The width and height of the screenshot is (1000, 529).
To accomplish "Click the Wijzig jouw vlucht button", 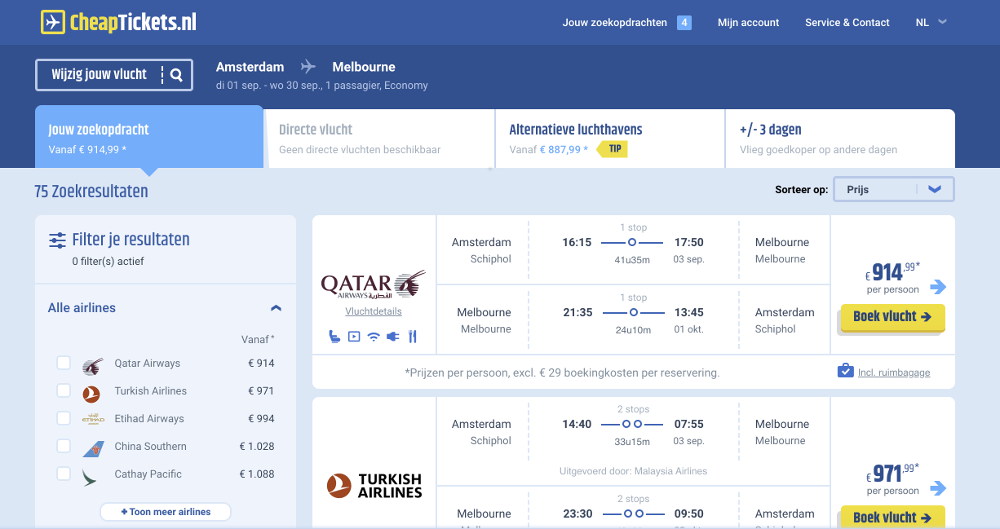I will 114,75.
